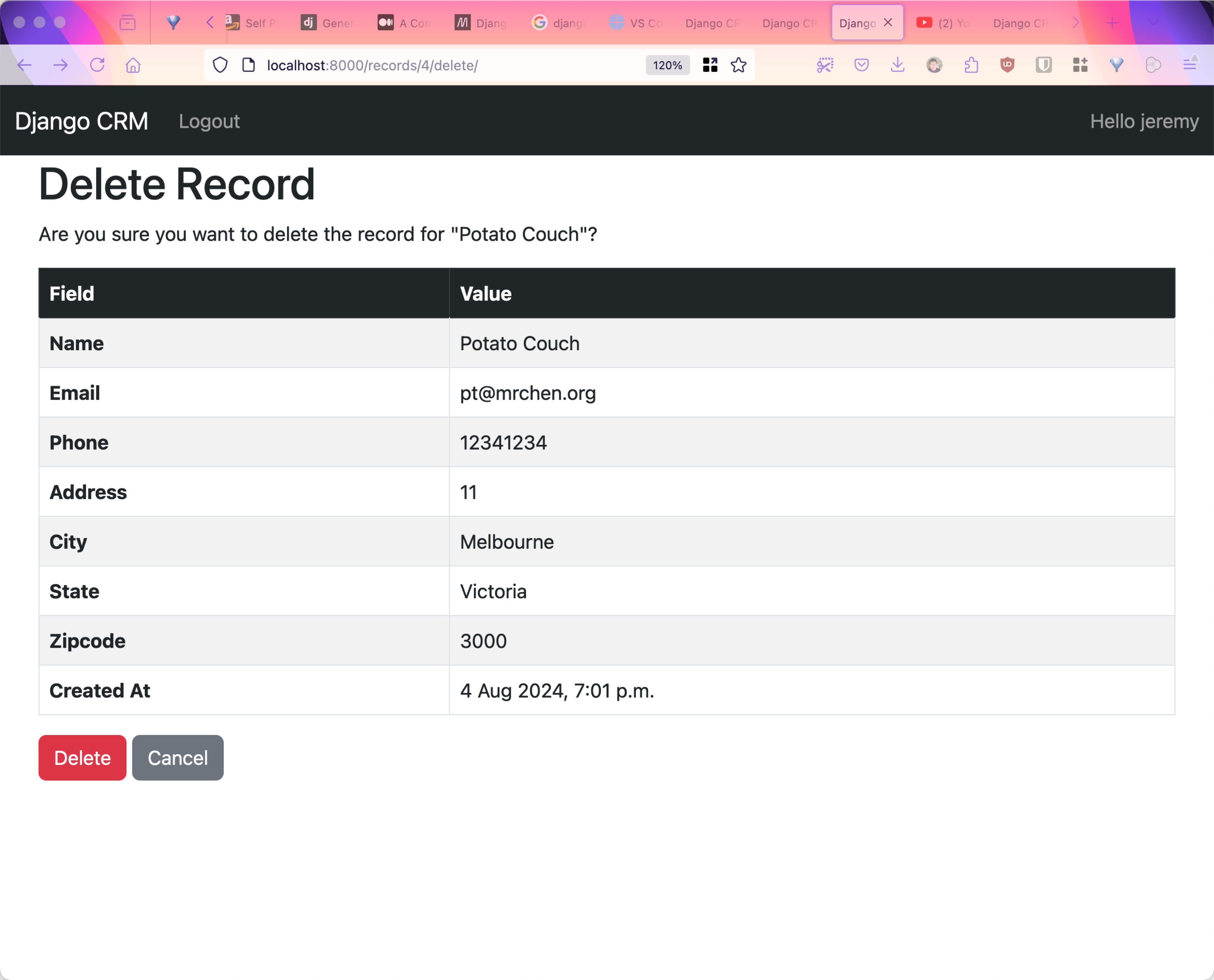Click the browser home icon
Screen dimensions: 1214x980
(x=133, y=65)
